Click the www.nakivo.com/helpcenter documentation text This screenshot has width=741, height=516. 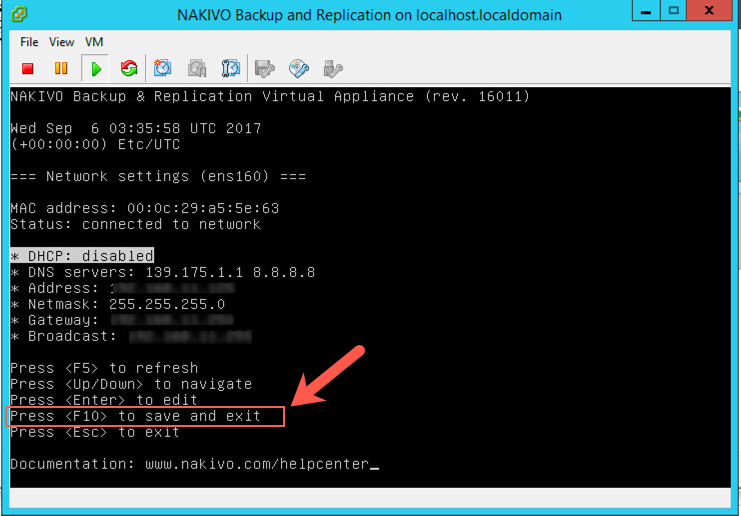tap(257, 464)
